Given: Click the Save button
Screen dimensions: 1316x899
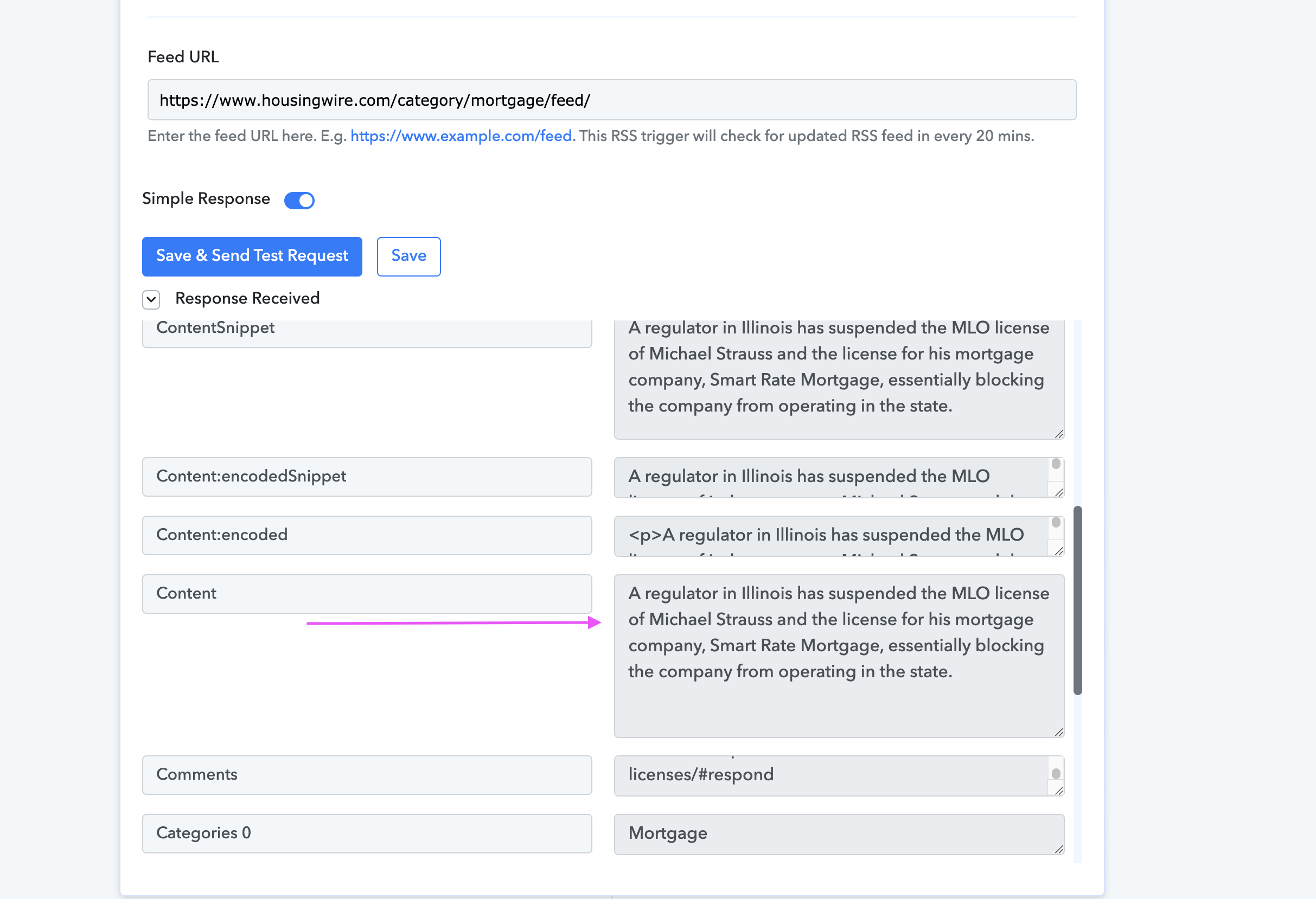Looking at the screenshot, I should [x=409, y=256].
